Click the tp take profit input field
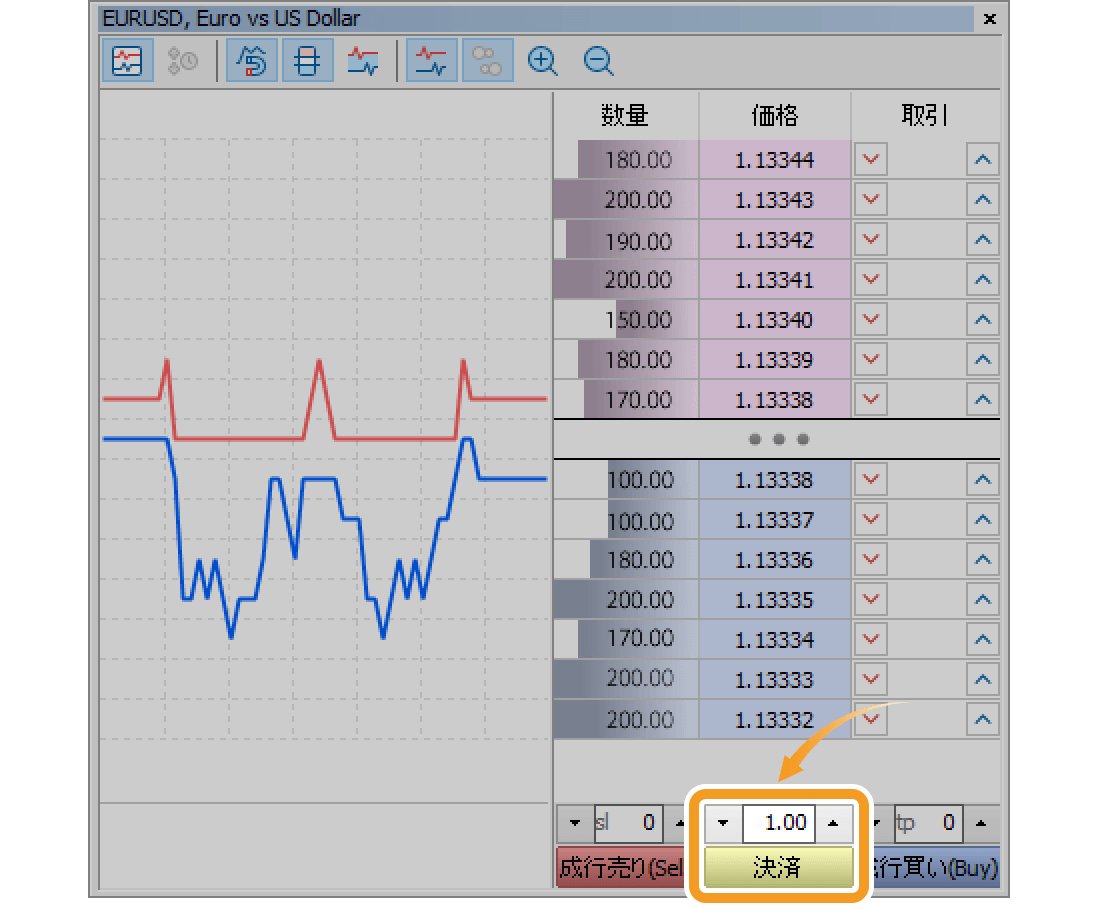The width and height of the screenshot is (1100, 910). coord(928,823)
